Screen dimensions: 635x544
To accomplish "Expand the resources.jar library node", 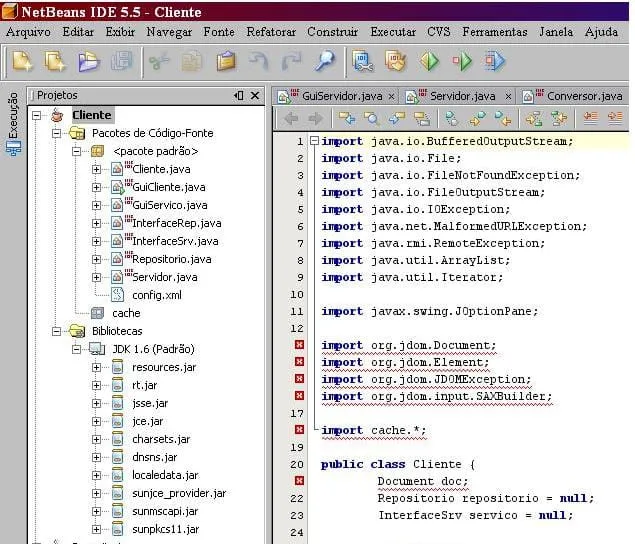I will [x=97, y=368].
